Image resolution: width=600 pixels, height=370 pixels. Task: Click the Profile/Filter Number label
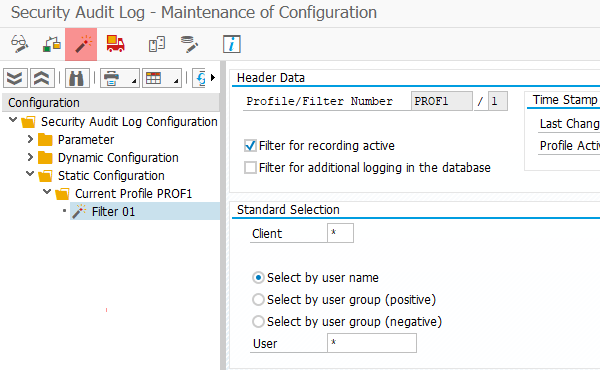point(320,101)
